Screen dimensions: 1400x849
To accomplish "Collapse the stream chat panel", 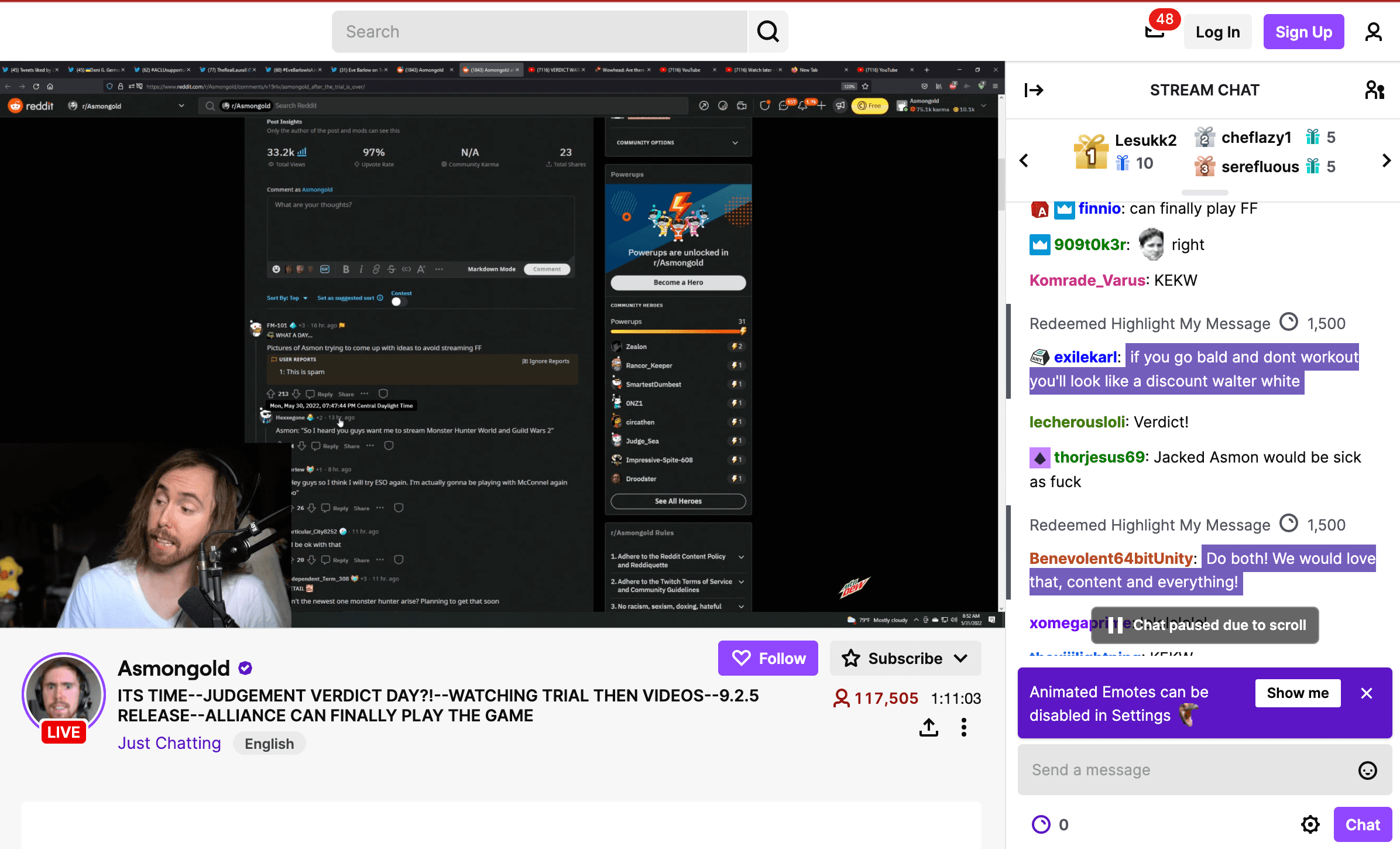I will (1034, 90).
